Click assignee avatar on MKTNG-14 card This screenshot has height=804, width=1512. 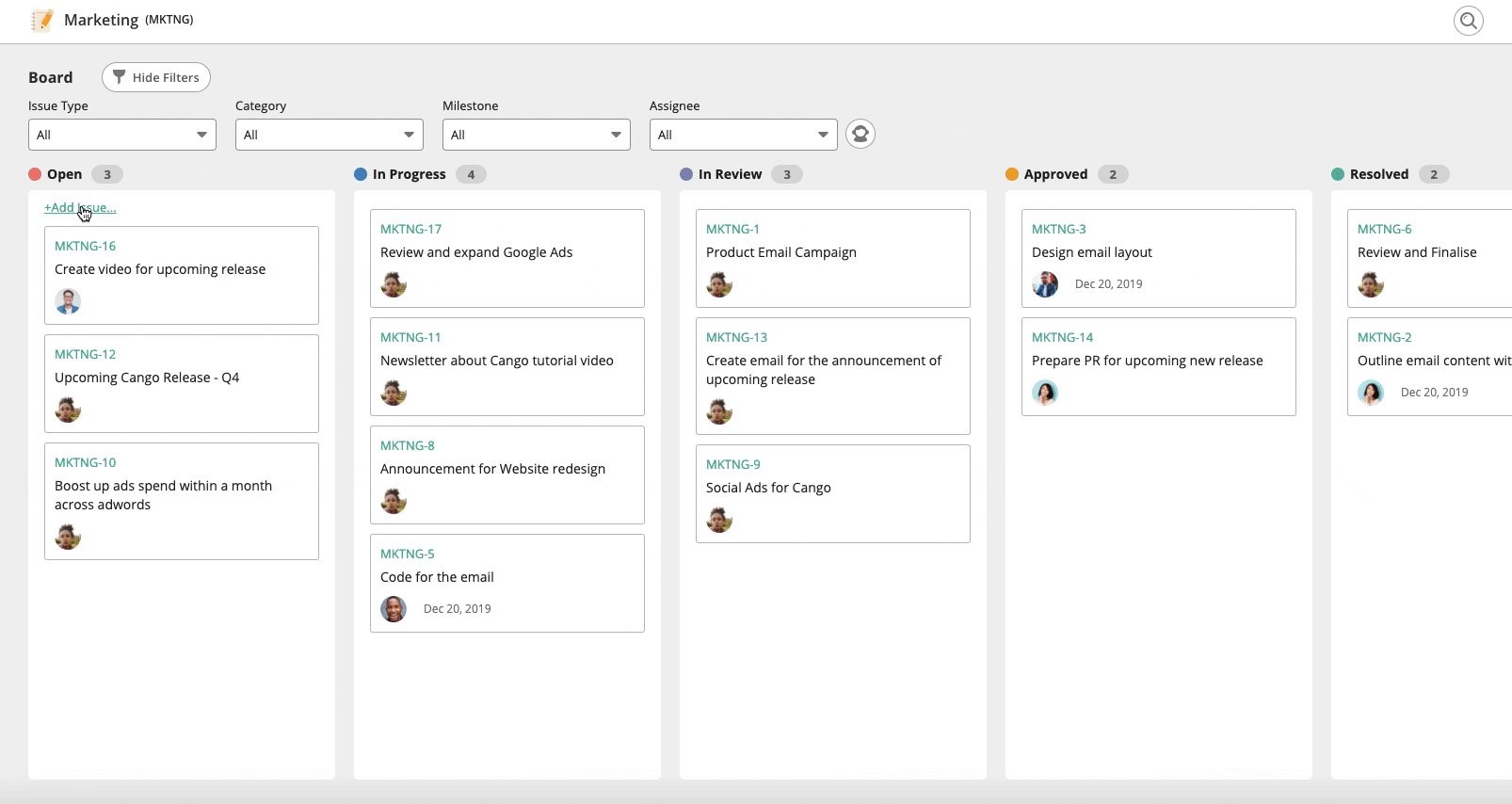(1045, 393)
